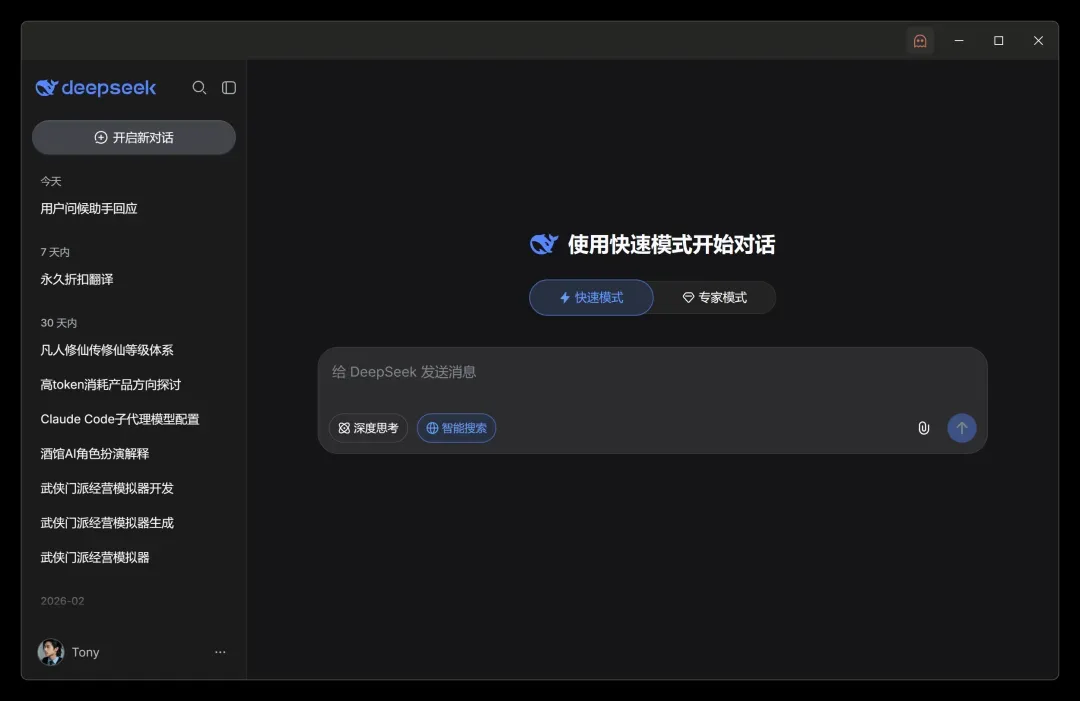
Task: Click Tony's profile avatar
Action: tap(51, 652)
